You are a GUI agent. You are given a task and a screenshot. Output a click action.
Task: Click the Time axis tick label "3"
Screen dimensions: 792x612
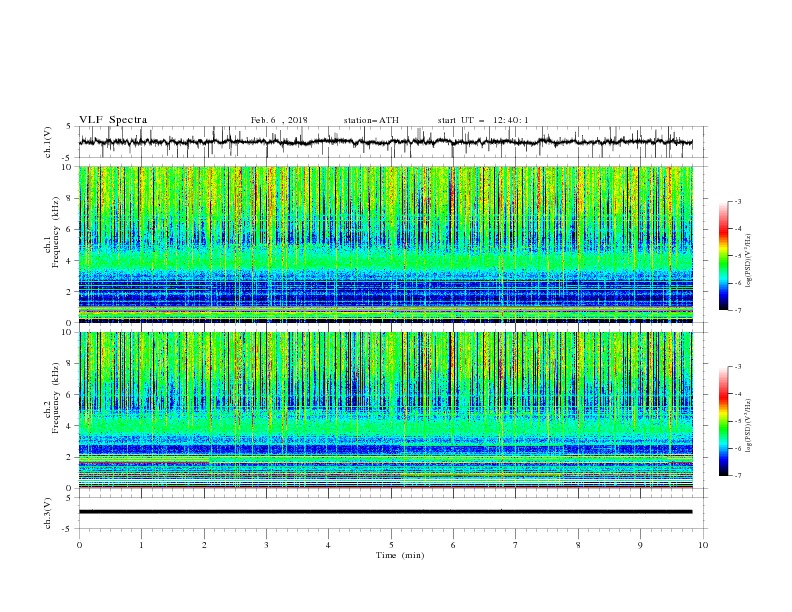266,545
